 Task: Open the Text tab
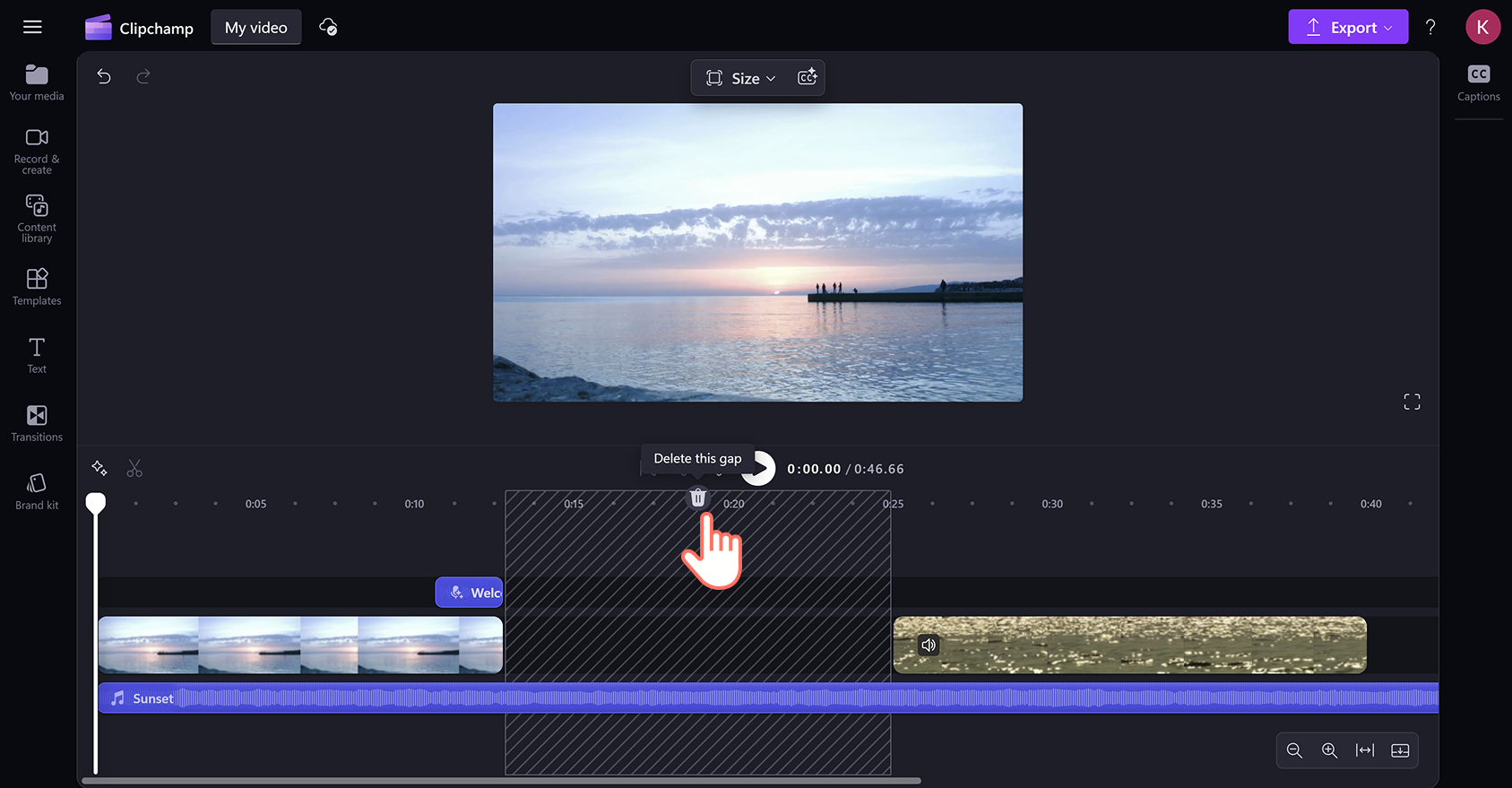37,355
